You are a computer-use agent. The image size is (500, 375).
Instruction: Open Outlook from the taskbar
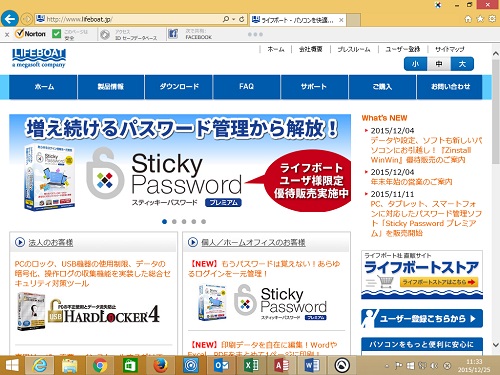coord(221,365)
